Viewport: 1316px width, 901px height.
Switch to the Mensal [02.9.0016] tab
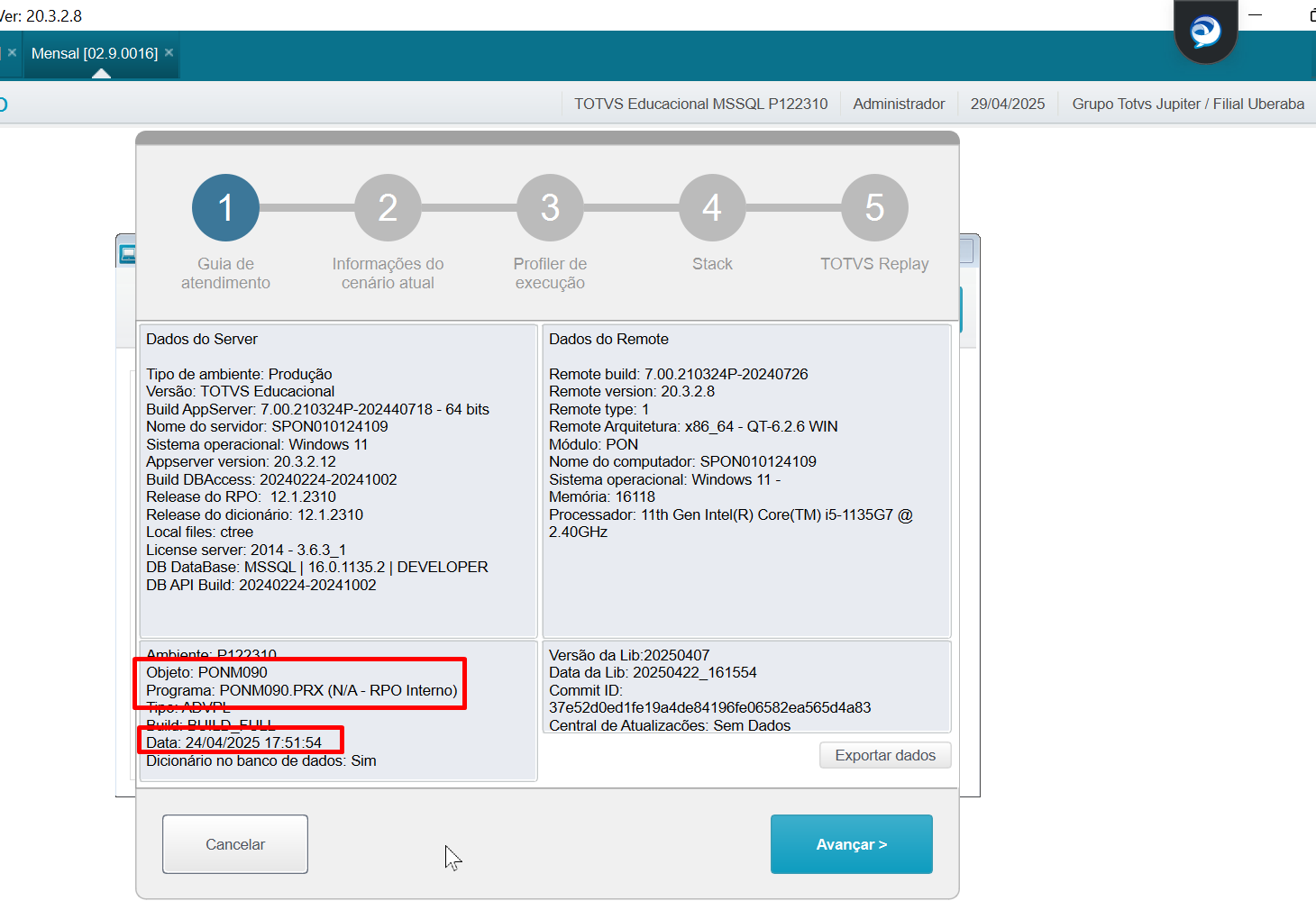[x=95, y=53]
